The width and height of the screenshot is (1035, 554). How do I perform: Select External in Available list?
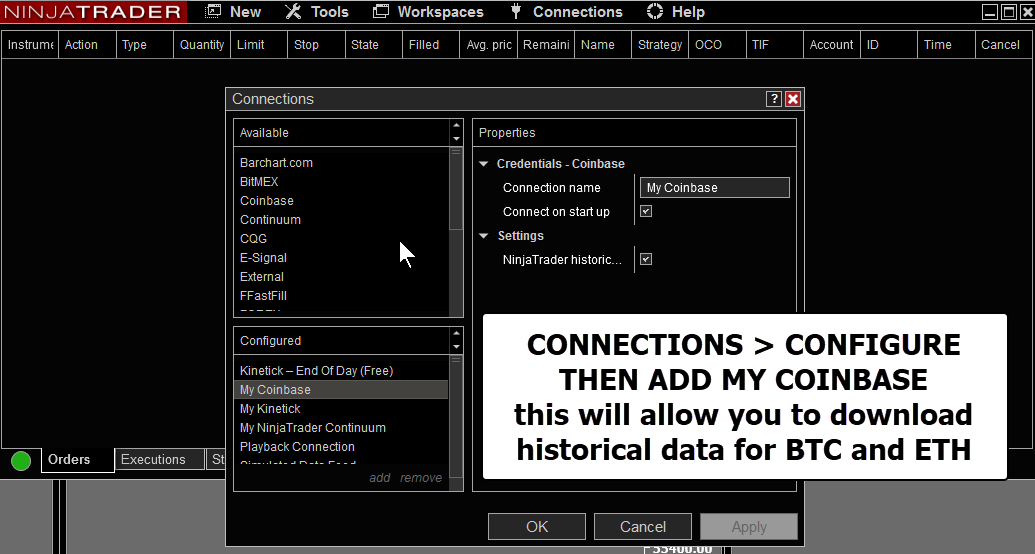pyautogui.click(x=262, y=277)
